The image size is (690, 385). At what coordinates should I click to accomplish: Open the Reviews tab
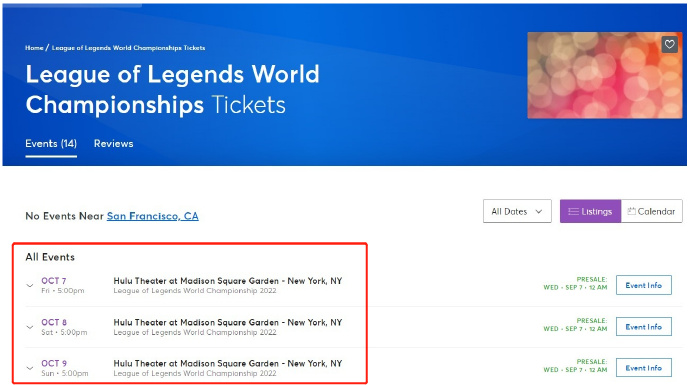pos(114,143)
